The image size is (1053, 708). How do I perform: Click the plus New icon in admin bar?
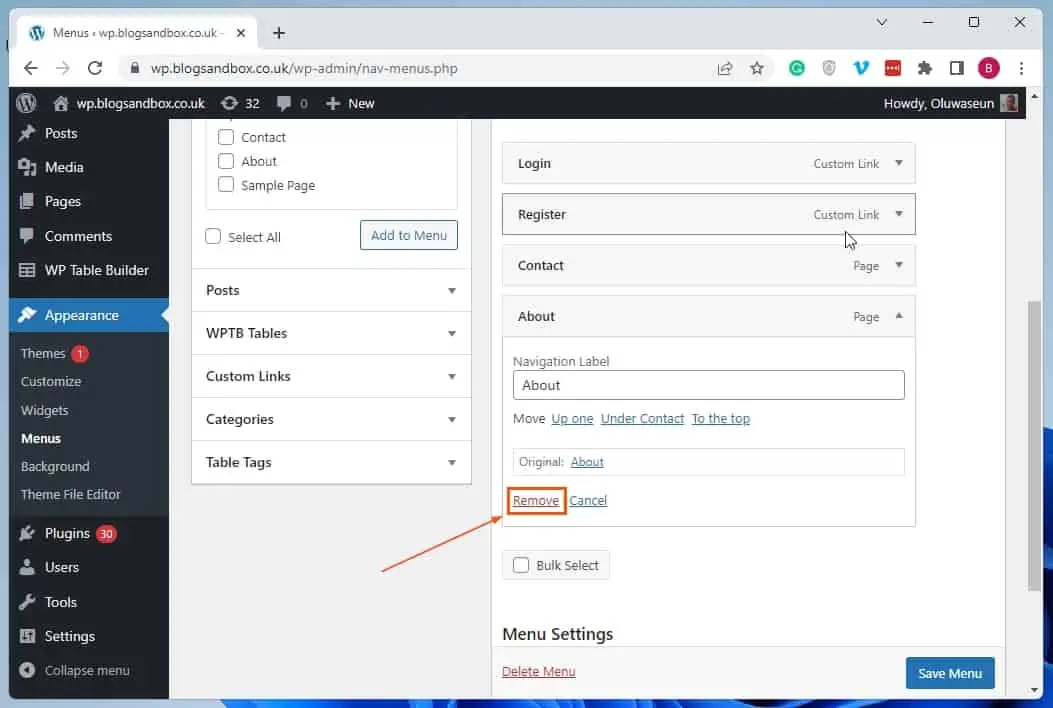(332, 103)
